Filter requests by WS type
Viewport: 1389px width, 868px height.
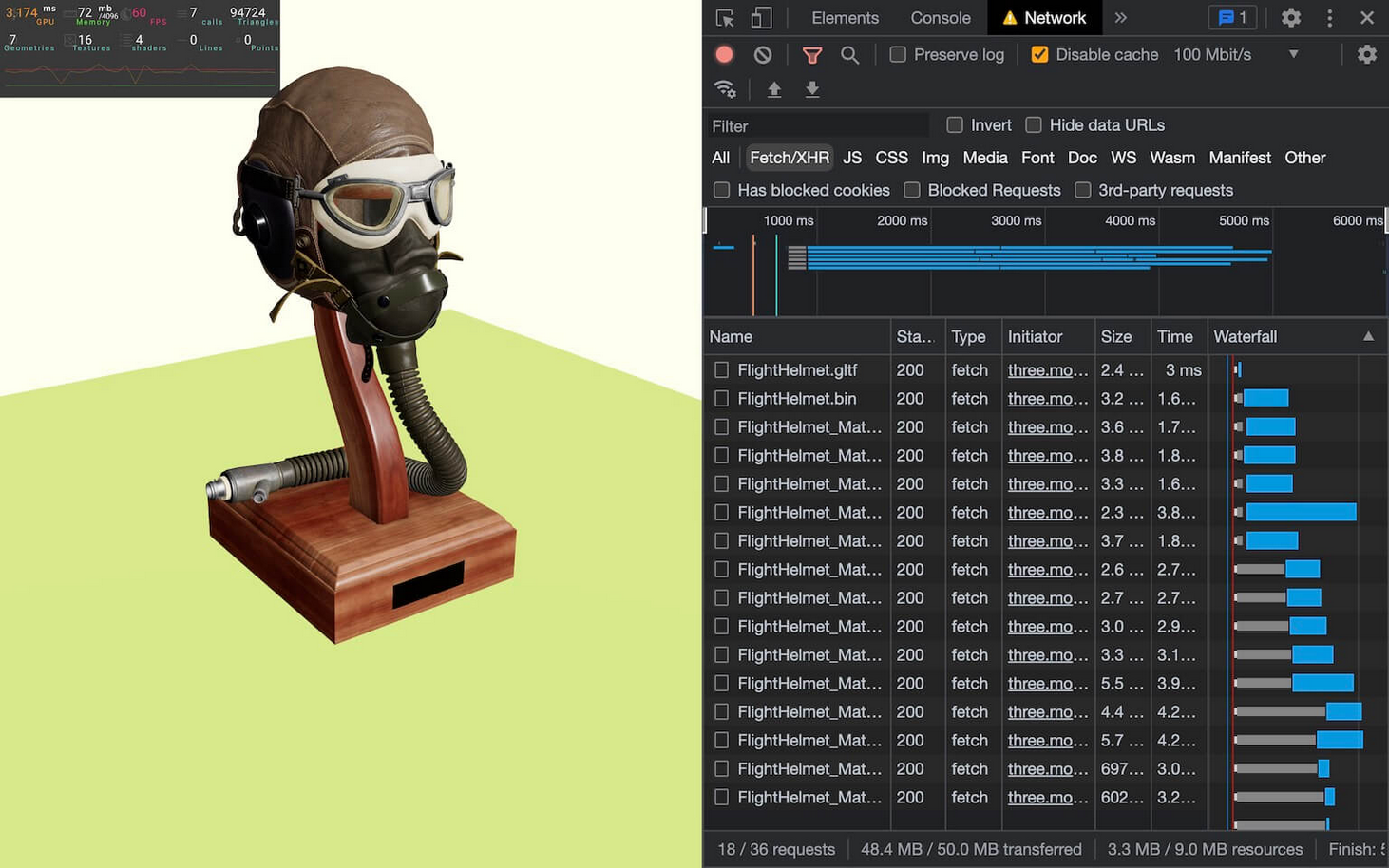(1123, 158)
